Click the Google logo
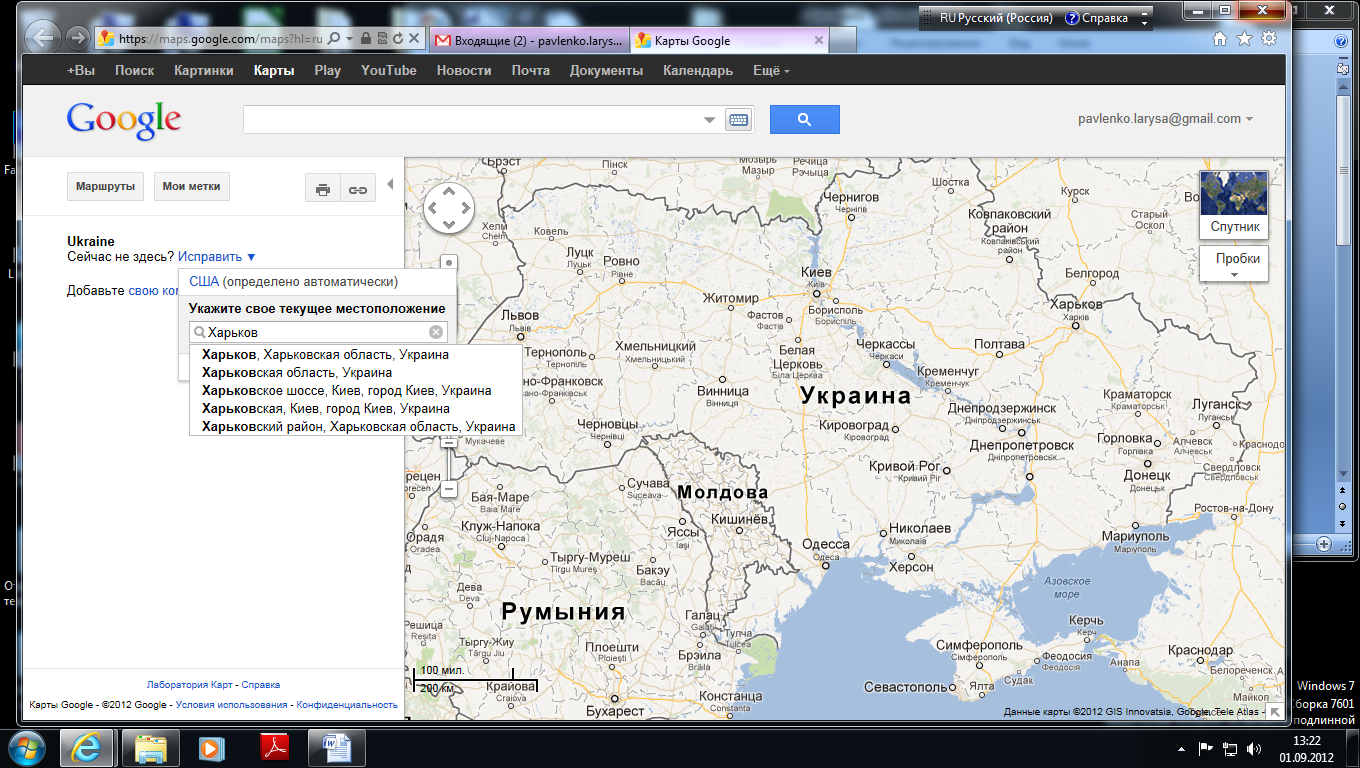This screenshot has height=768, width=1360. (124, 120)
